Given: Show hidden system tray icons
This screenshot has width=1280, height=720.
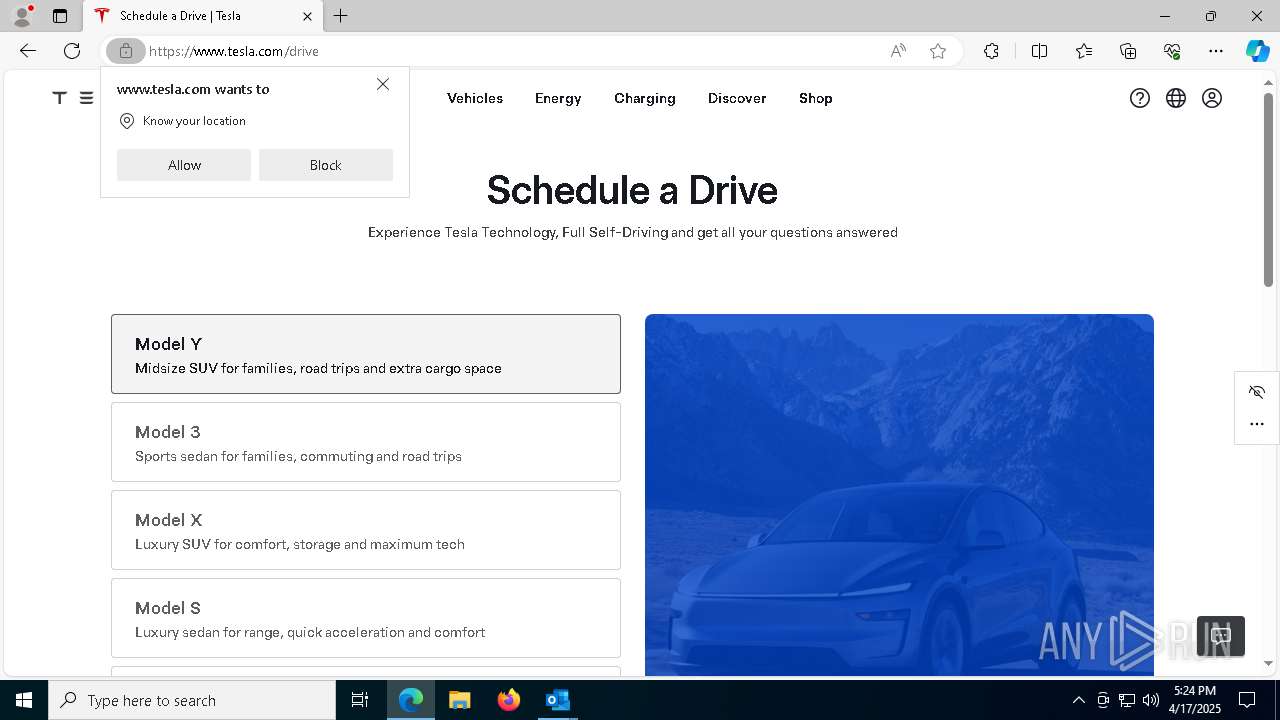Looking at the screenshot, I should tap(1078, 700).
